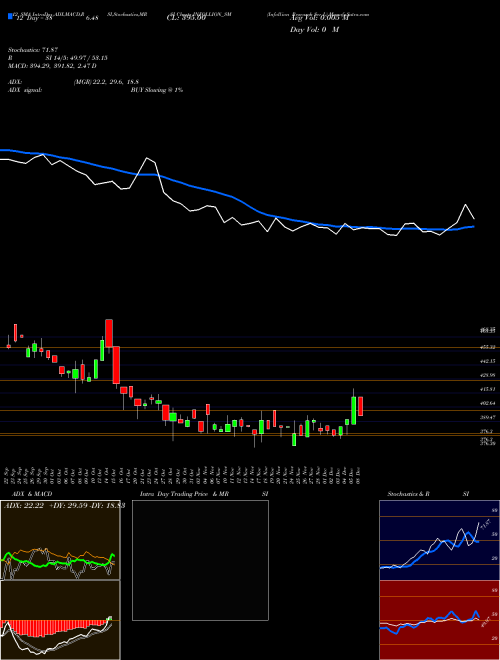Screen dimensions: 500x660
Task: Click the 'Stochastics & R' panel heading
Action: (x=409, y=494)
